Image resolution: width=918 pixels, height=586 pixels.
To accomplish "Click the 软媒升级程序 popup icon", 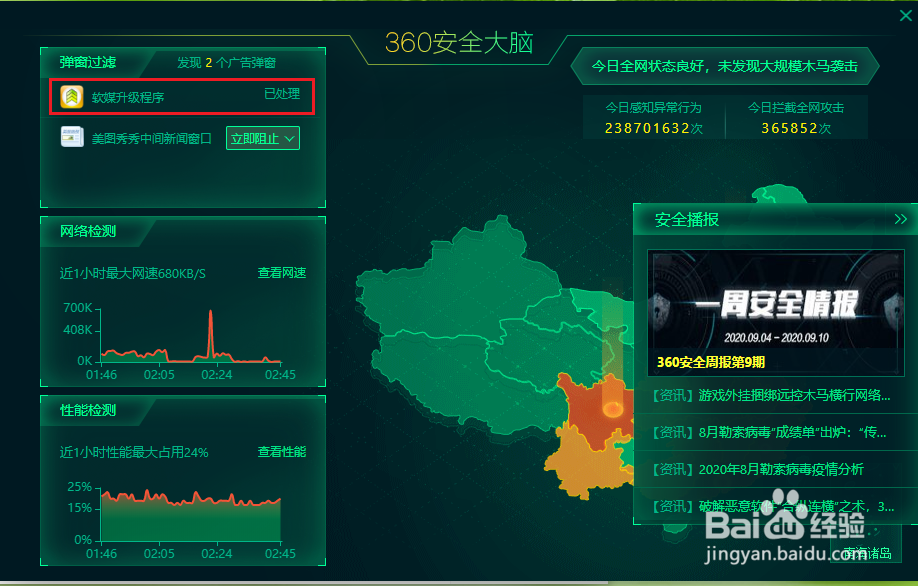I will click(71, 95).
